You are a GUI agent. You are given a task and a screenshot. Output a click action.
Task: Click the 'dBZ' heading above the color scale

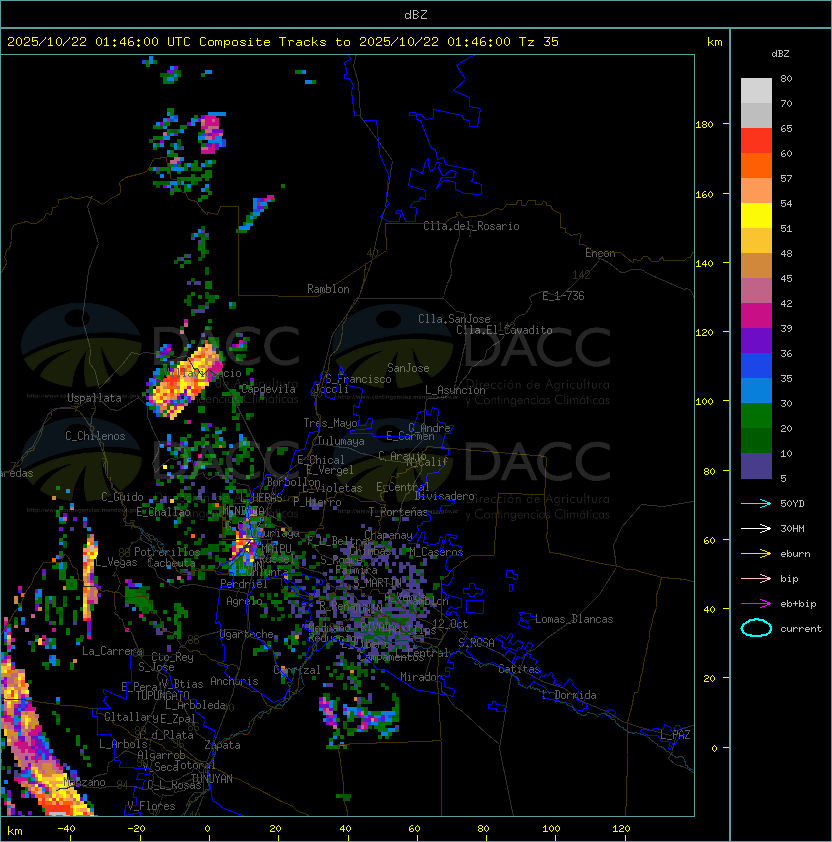point(780,54)
